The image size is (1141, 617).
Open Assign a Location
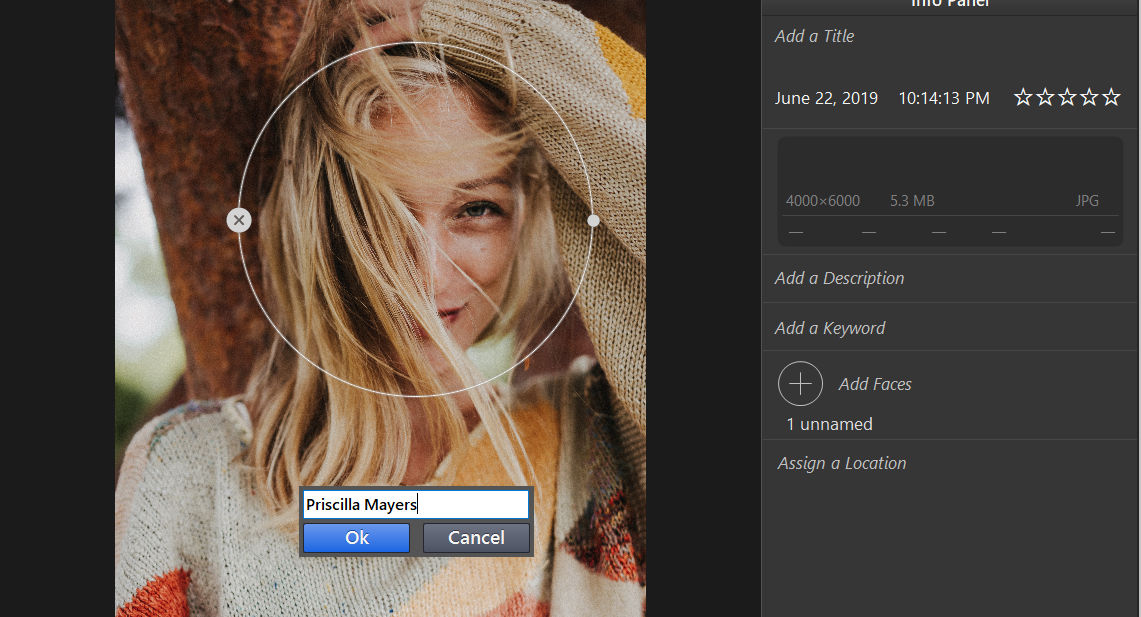pyautogui.click(x=842, y=463)
